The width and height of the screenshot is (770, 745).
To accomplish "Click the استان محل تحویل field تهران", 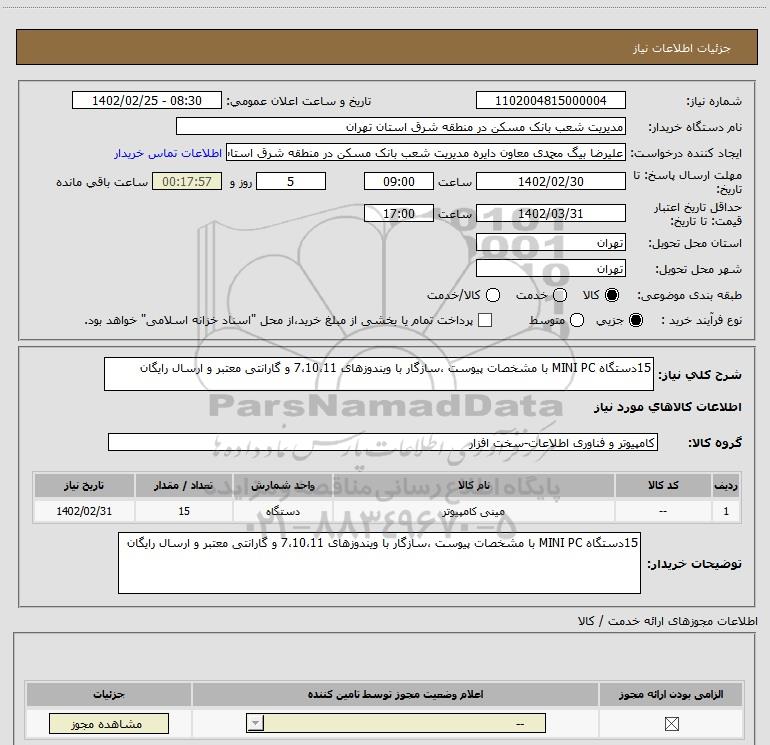I will (x=550, y=243).
